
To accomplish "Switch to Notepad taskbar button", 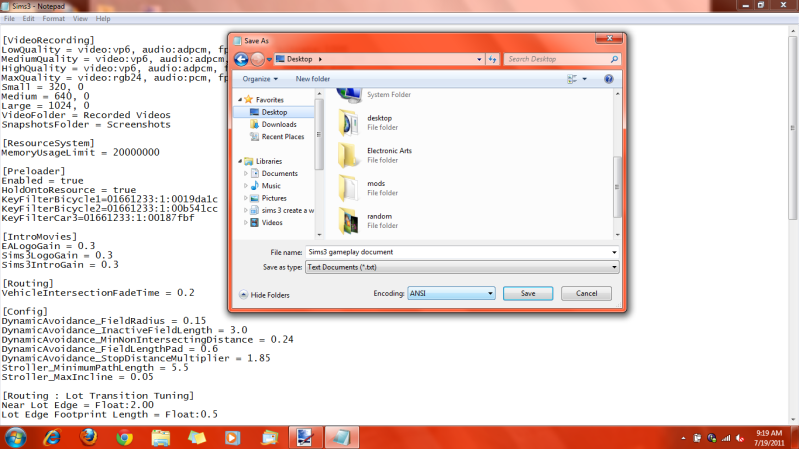I will (x=341, y=437).
